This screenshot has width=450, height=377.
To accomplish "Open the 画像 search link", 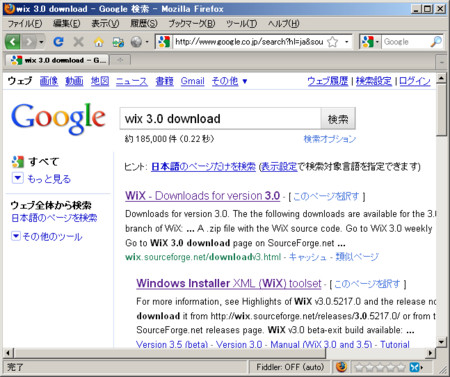I will 49,81.
